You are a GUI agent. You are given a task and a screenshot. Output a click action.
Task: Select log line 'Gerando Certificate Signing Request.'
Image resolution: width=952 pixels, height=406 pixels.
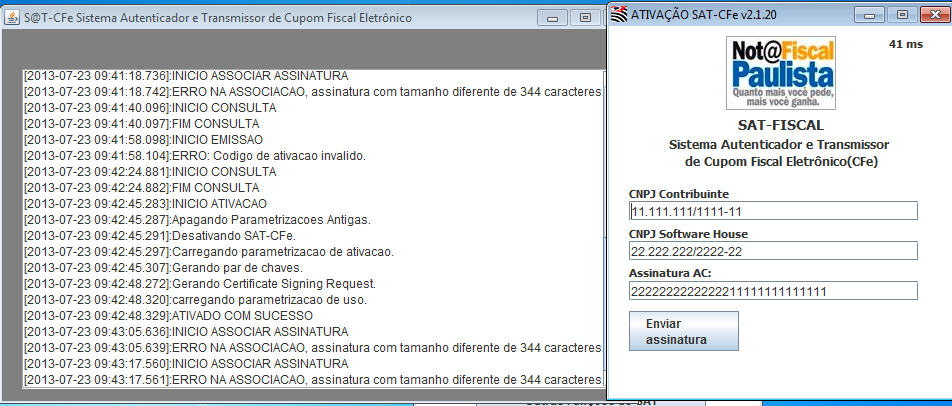click(200, 283)
